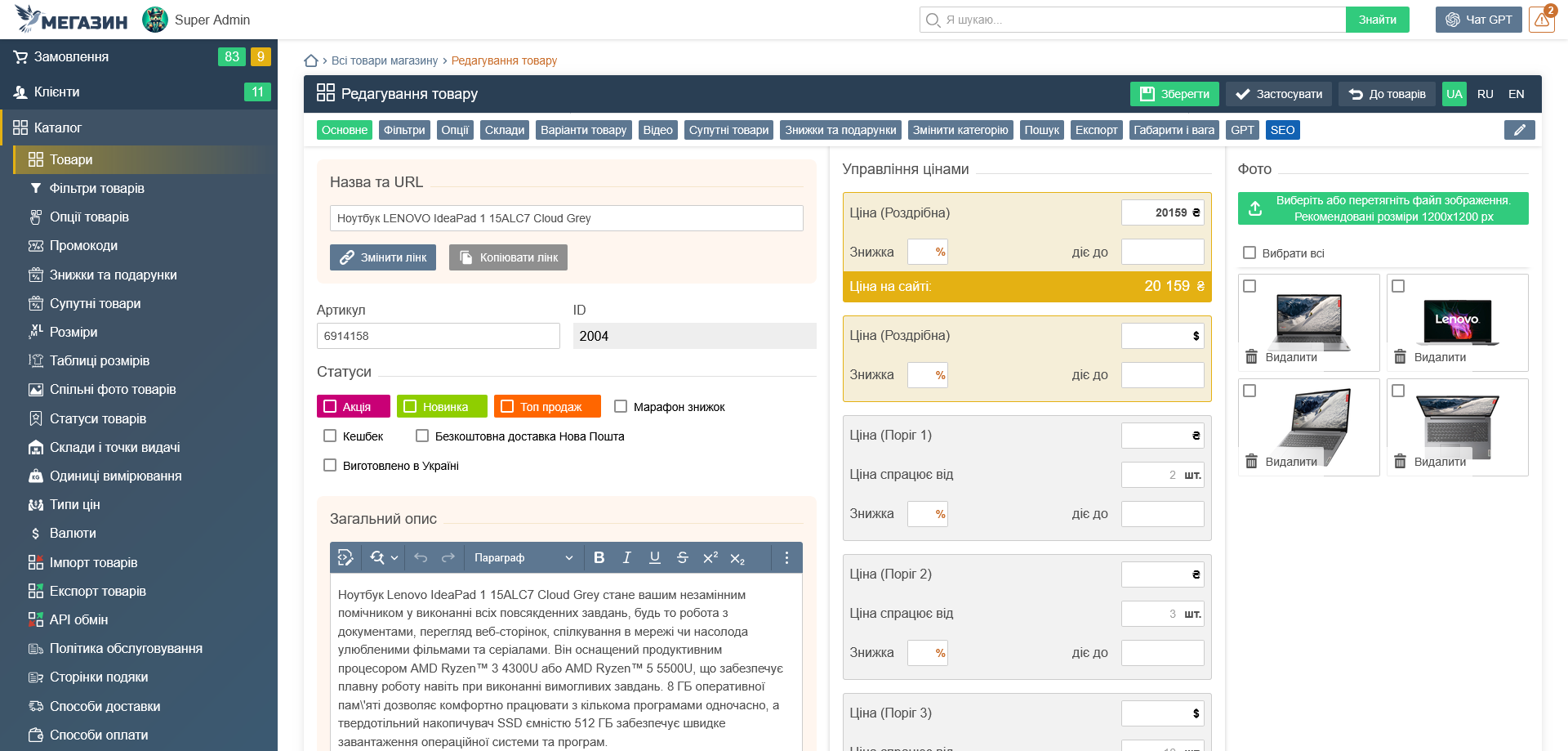Click the Артикул input field

pos(439,336)
